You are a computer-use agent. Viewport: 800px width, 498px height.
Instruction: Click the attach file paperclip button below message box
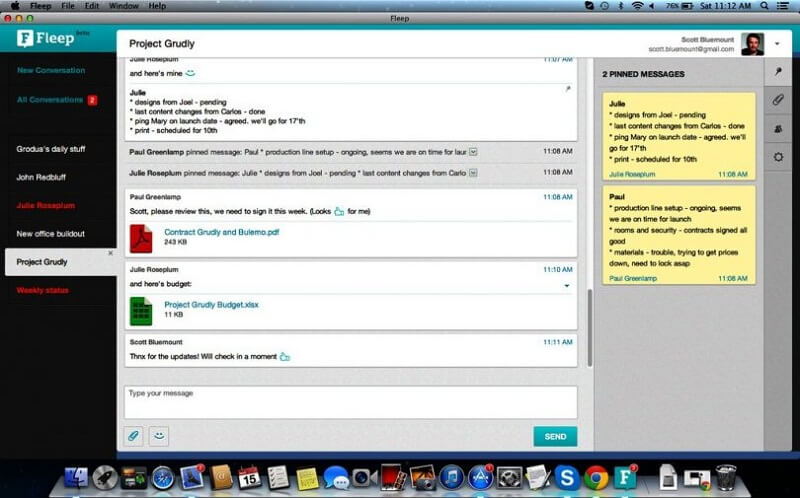(133, 436)
